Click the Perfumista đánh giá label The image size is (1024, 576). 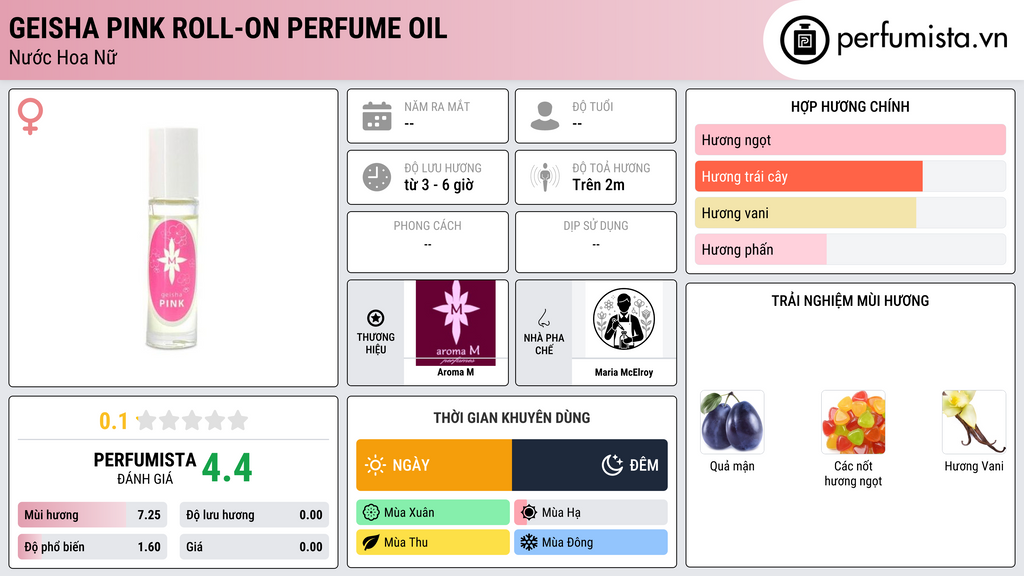(144, 468)
